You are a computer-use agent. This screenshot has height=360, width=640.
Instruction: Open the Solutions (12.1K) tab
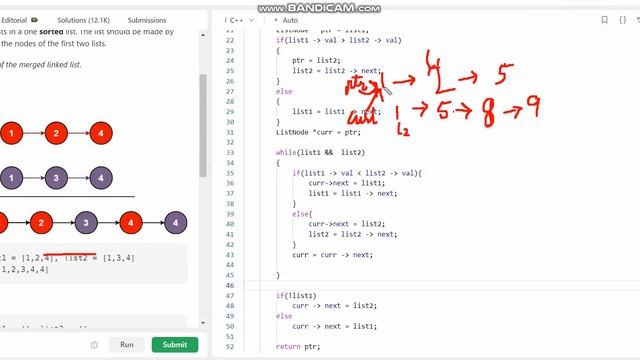(83, 20)
